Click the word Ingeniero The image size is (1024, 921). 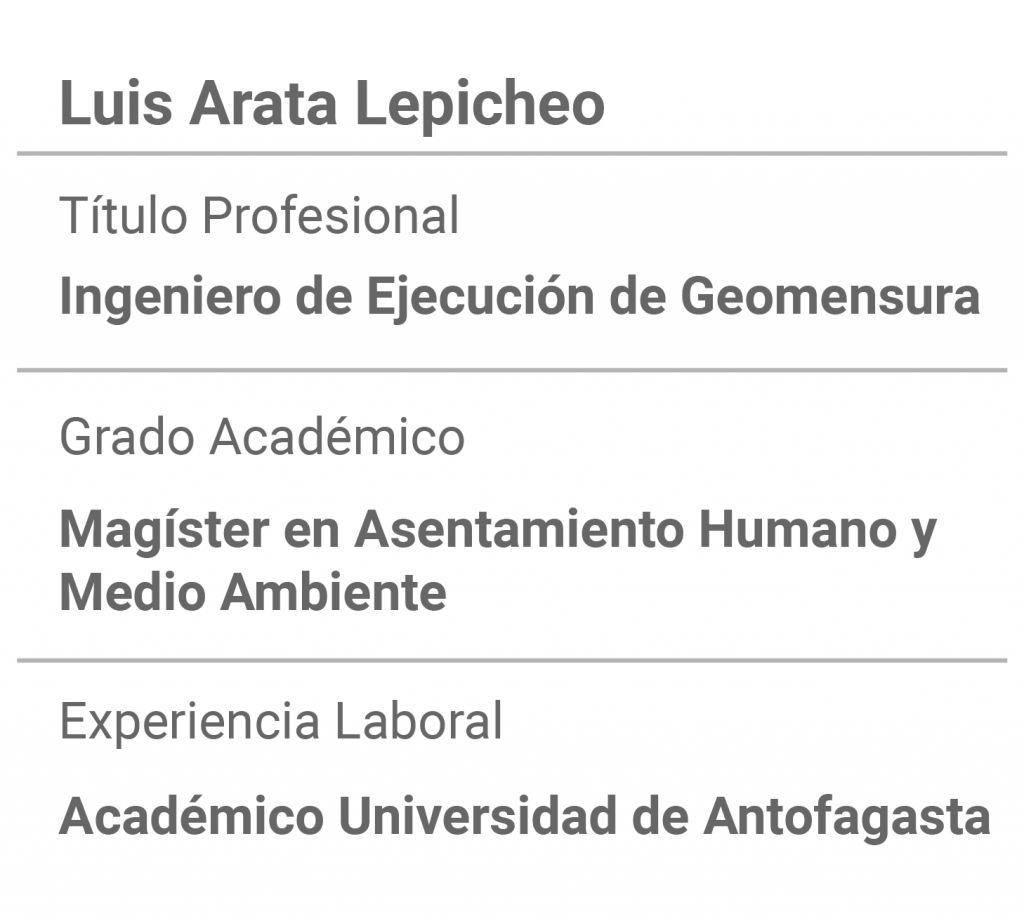(x=170, y=298)
